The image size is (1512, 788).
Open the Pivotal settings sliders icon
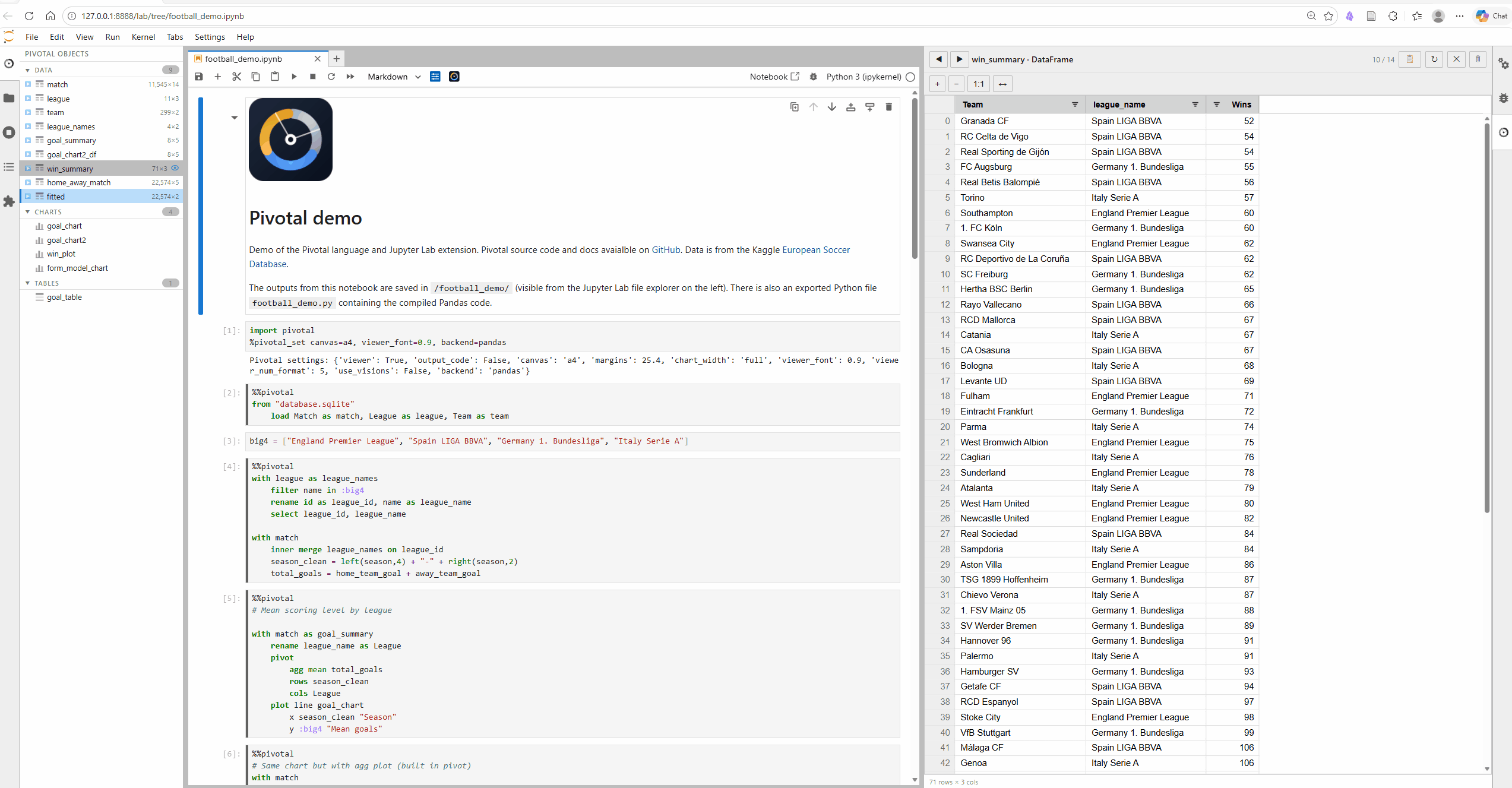(x=435, y=77)
